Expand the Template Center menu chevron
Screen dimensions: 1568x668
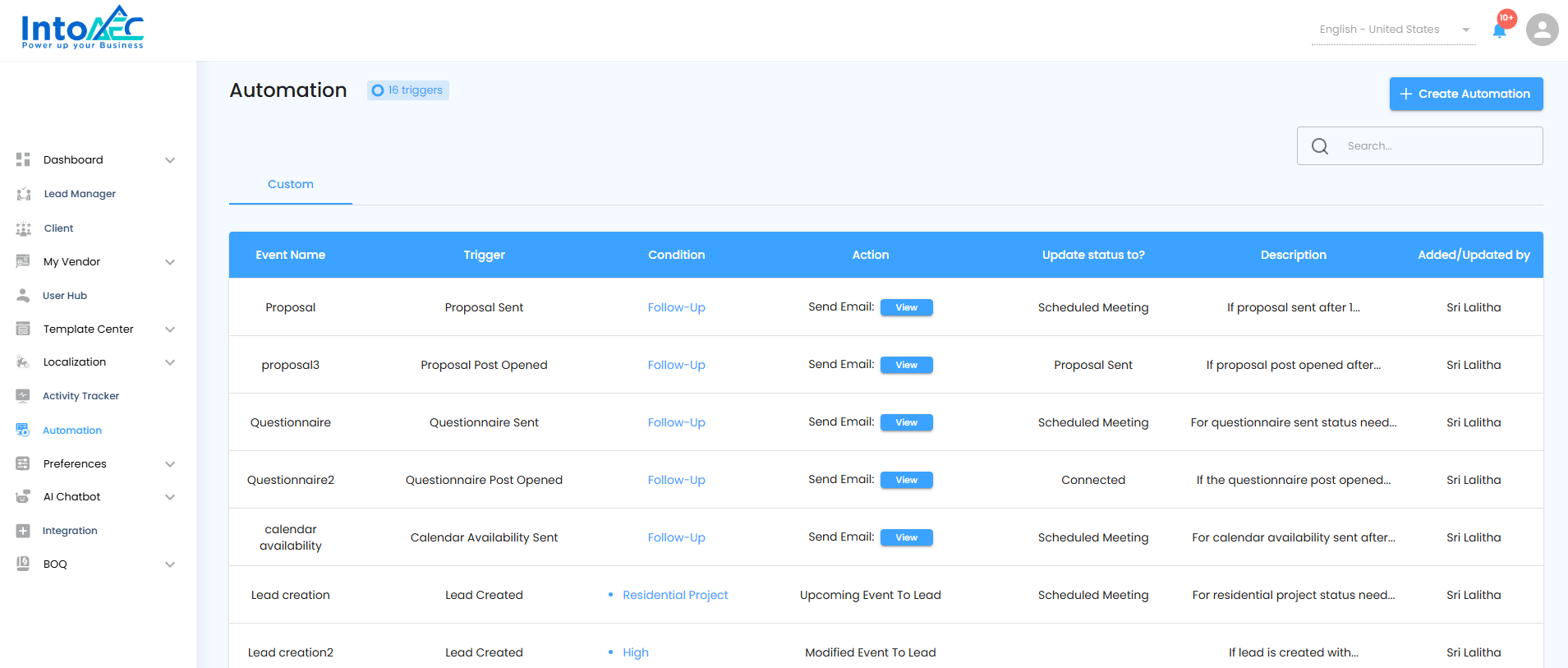170,329
